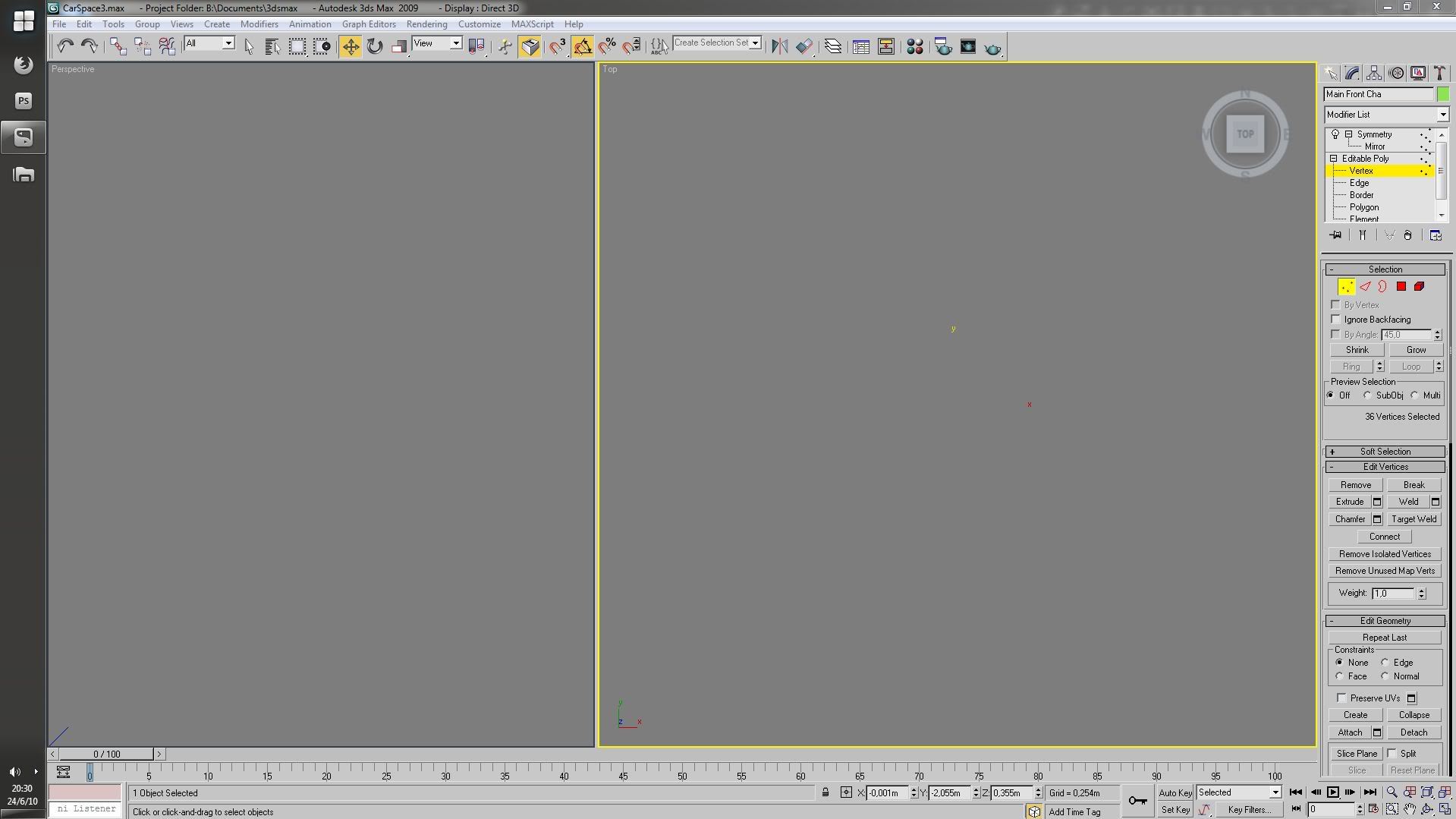The width and height of the screenshot is (1456, 819).
Task: Click the Quick Render teapot icon
Action: 993,48
